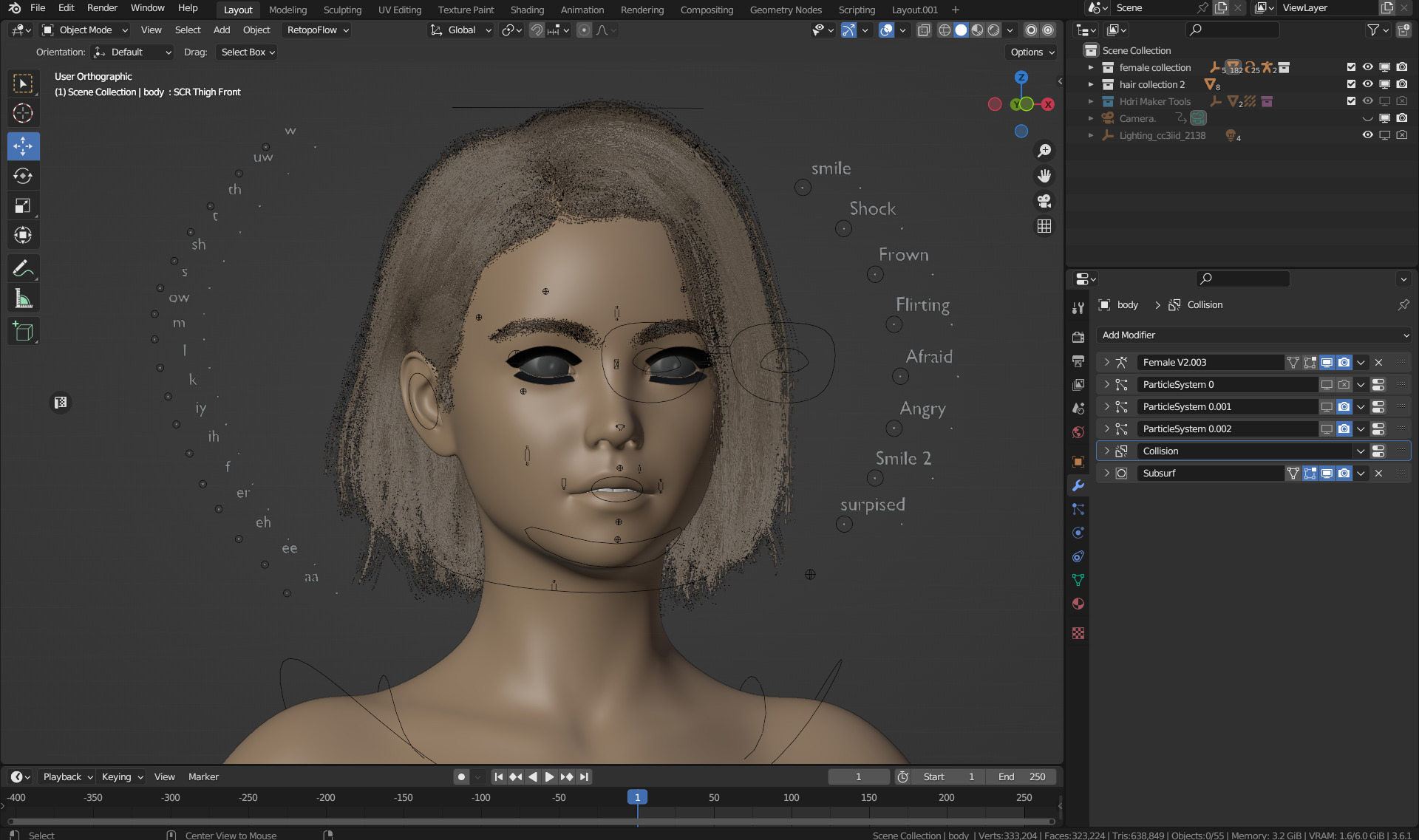This screenshot has width=1419, height=840.
Task: Open the Add Modifier dropdown
Action: click(x=1254, y=335)
